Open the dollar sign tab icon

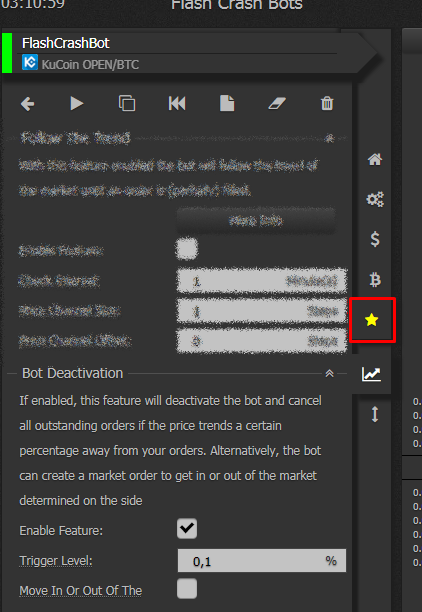[x=375, y=239]
